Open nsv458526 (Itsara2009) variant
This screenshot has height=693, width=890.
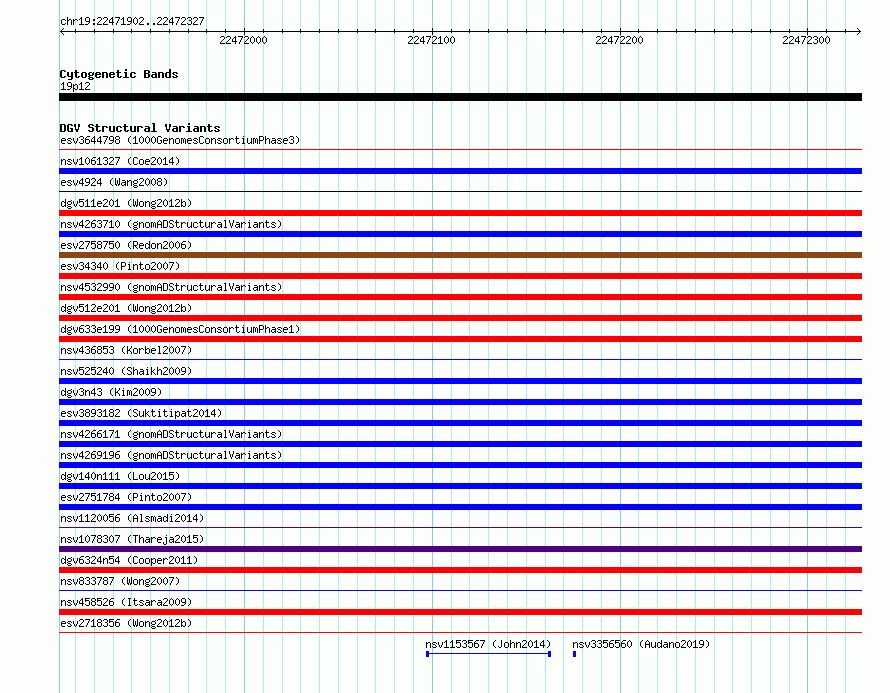pyautogui.click(x=126, y=602)
